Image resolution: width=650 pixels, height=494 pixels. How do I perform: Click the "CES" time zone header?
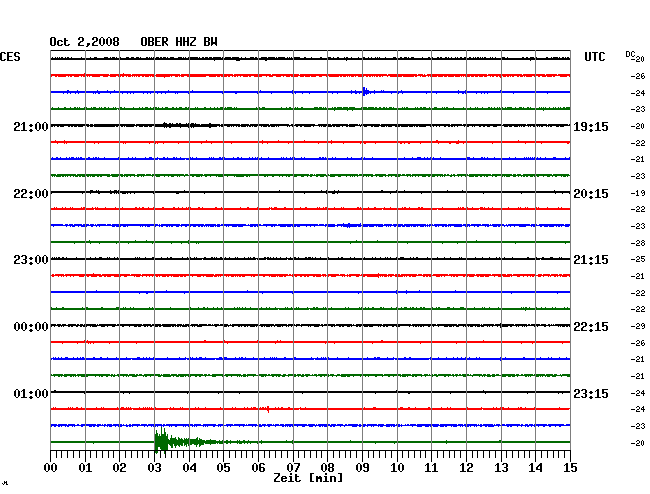click(x=10, y=57)
